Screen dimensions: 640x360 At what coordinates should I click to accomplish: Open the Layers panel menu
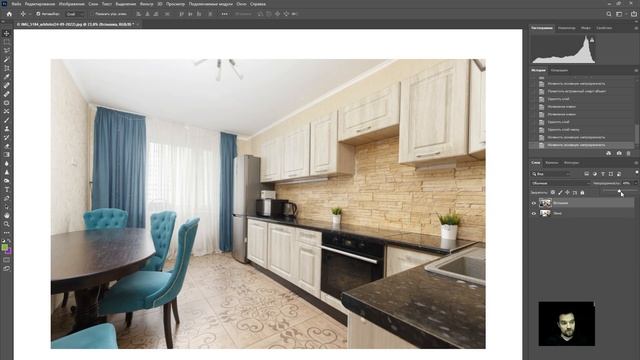tap(636, 163)
